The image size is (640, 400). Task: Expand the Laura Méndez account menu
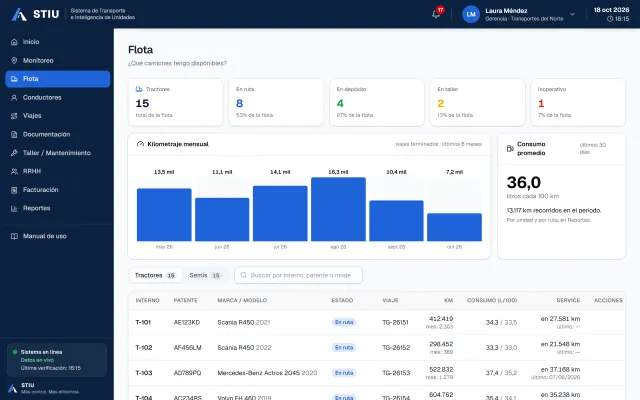(572, 14)
